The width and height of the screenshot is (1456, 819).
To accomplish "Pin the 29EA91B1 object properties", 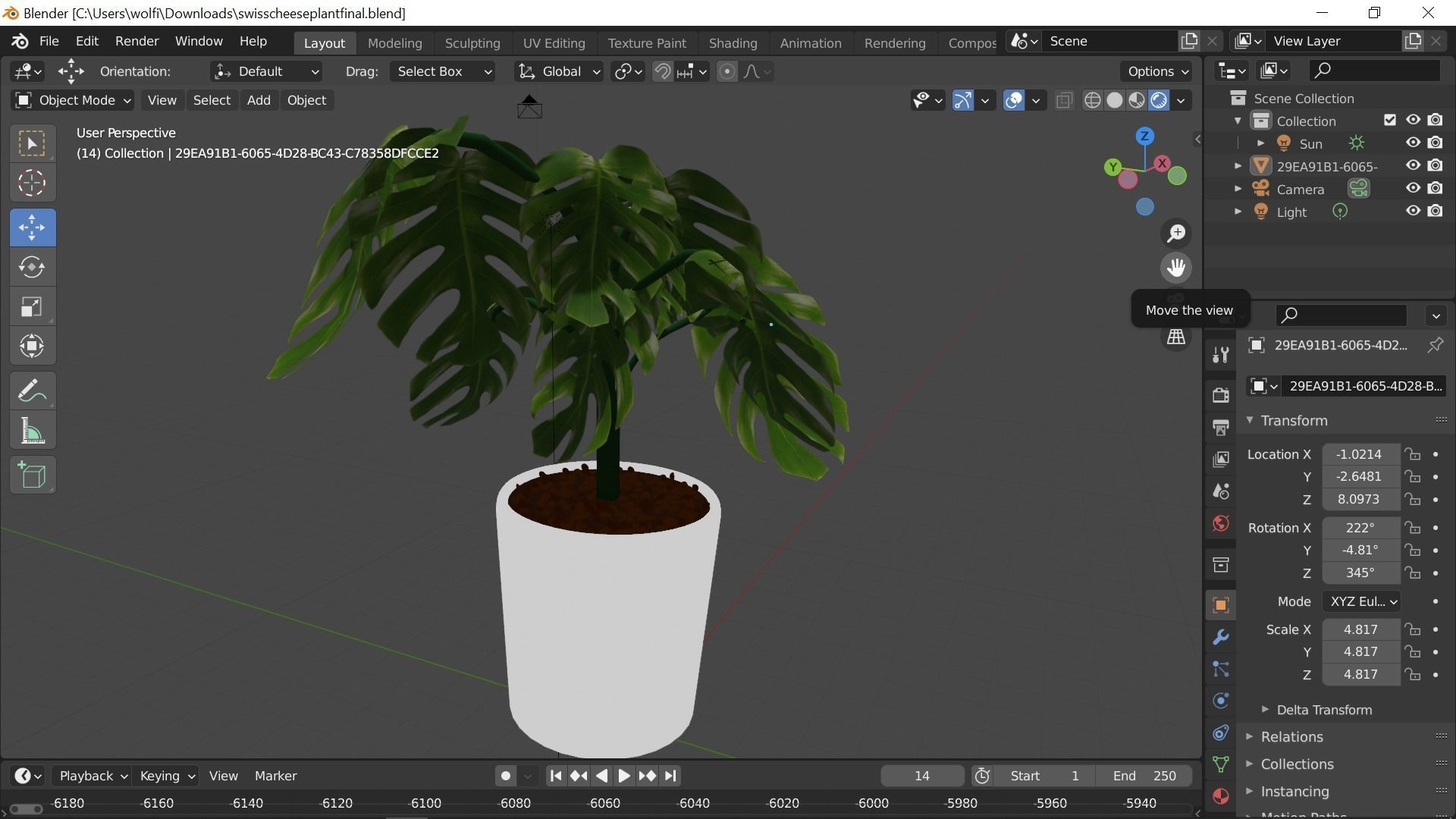I will tap(1435, 345).
